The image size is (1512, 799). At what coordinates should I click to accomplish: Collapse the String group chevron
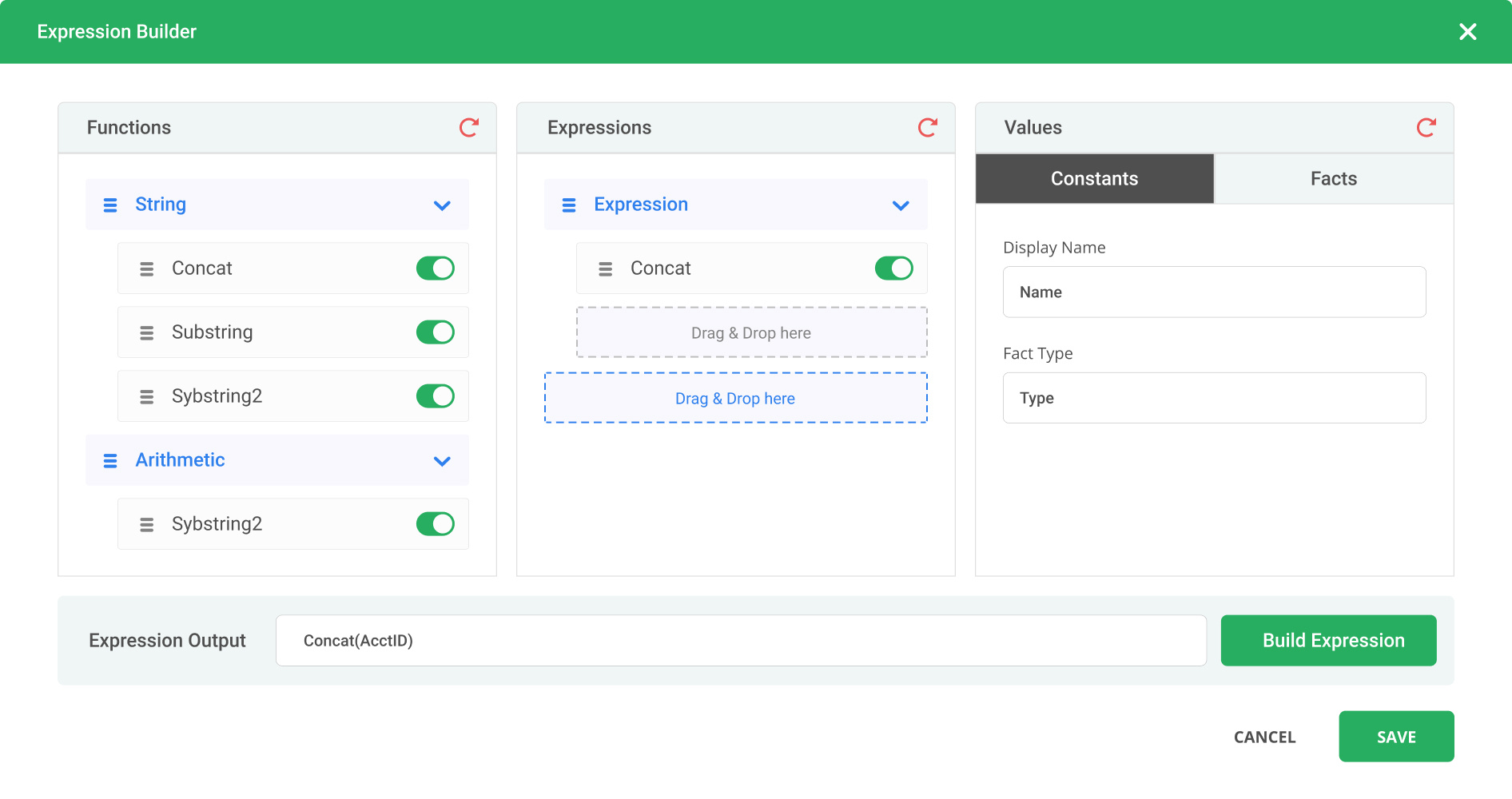tap(442, 205)
